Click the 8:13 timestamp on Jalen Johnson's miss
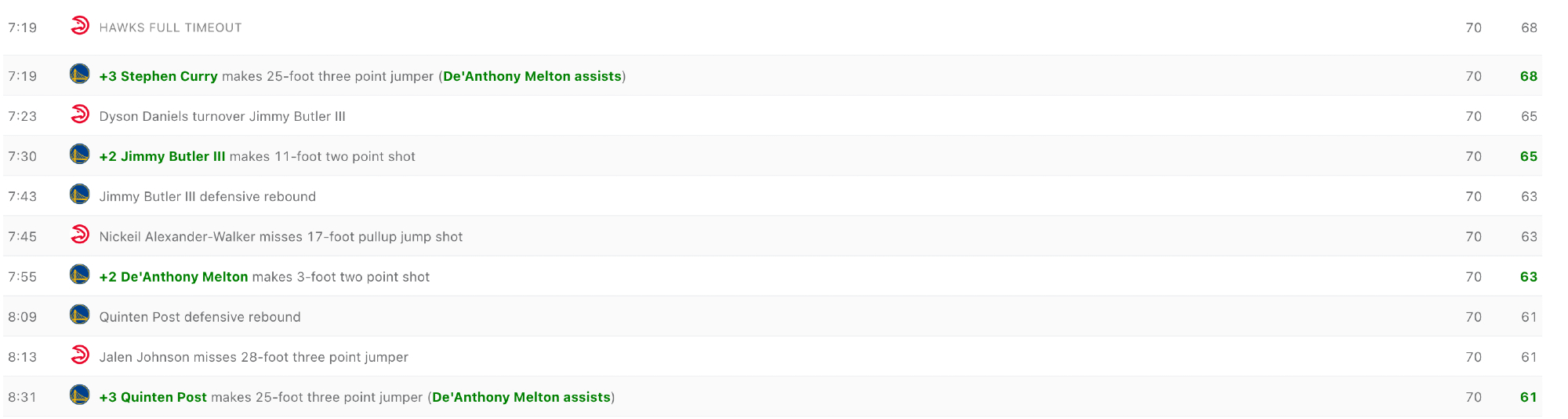This screenshot has height=419, width=1568. click(x=22, y=357)
